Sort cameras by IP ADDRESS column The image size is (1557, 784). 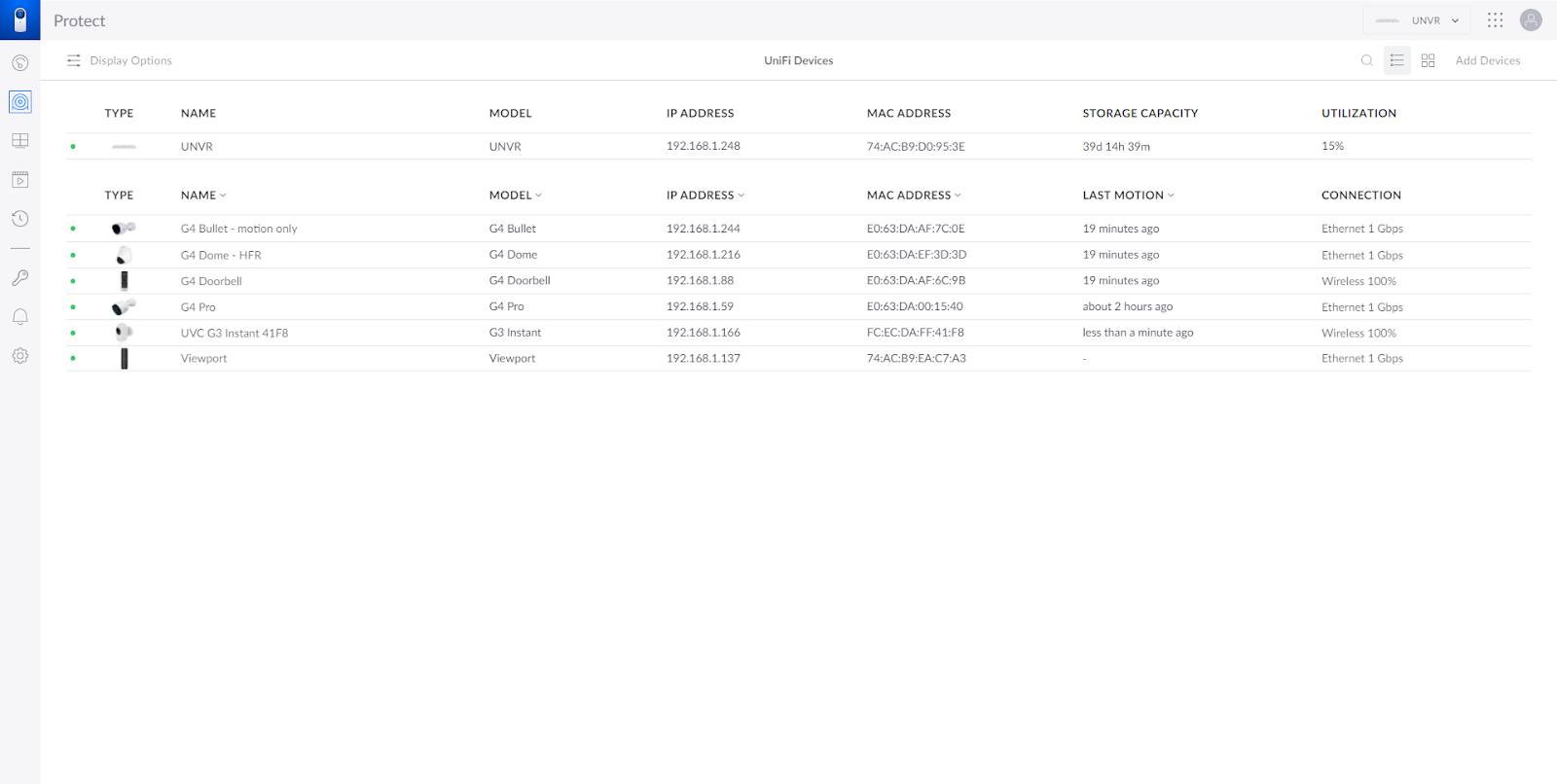[x=705, y=196]
